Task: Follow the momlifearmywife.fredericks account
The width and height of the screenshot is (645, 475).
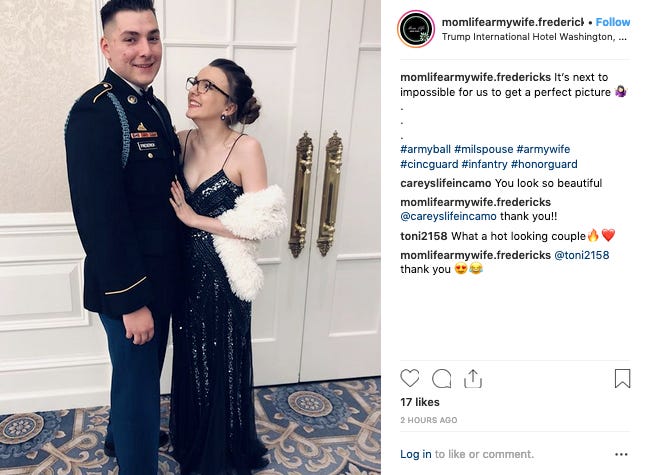Action: (613, 22)
